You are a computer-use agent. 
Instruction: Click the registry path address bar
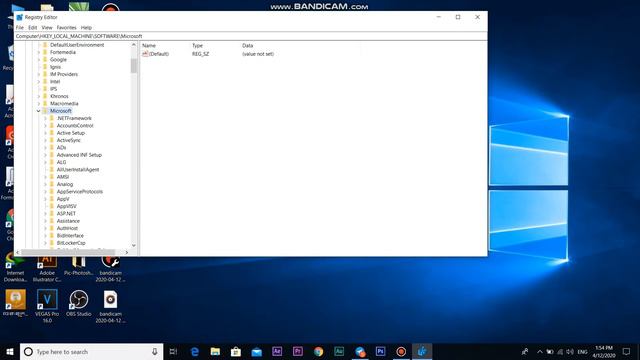pyautogui.click(x=251, y=36)
